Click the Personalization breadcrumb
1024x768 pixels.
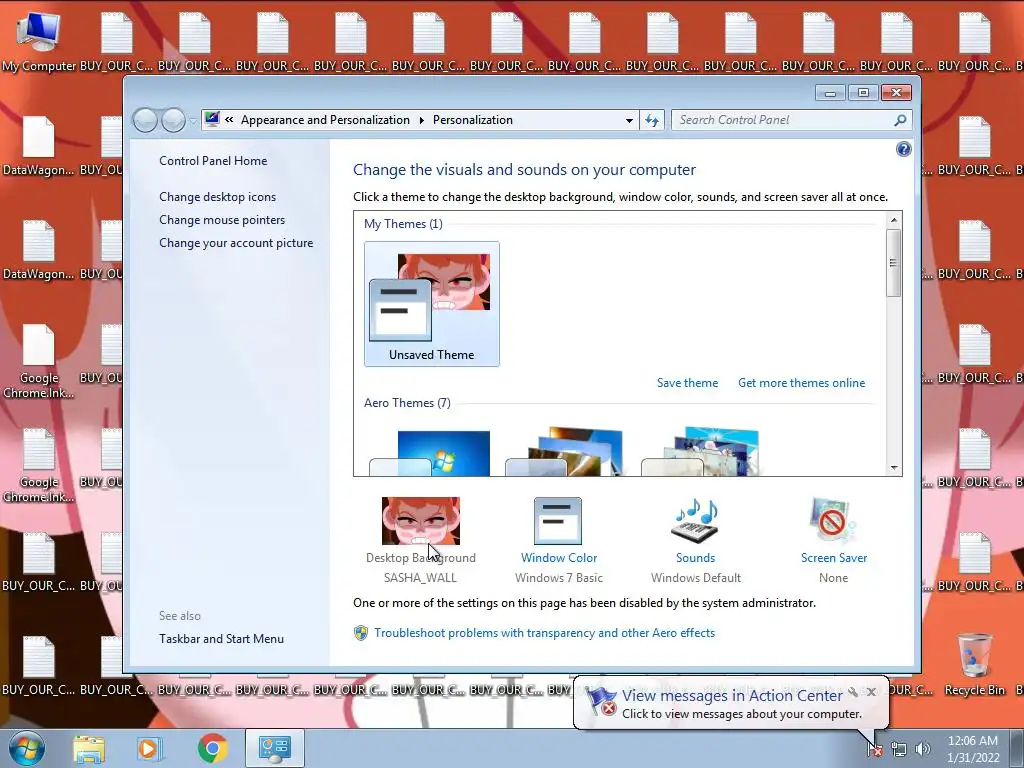pos(473,120)
